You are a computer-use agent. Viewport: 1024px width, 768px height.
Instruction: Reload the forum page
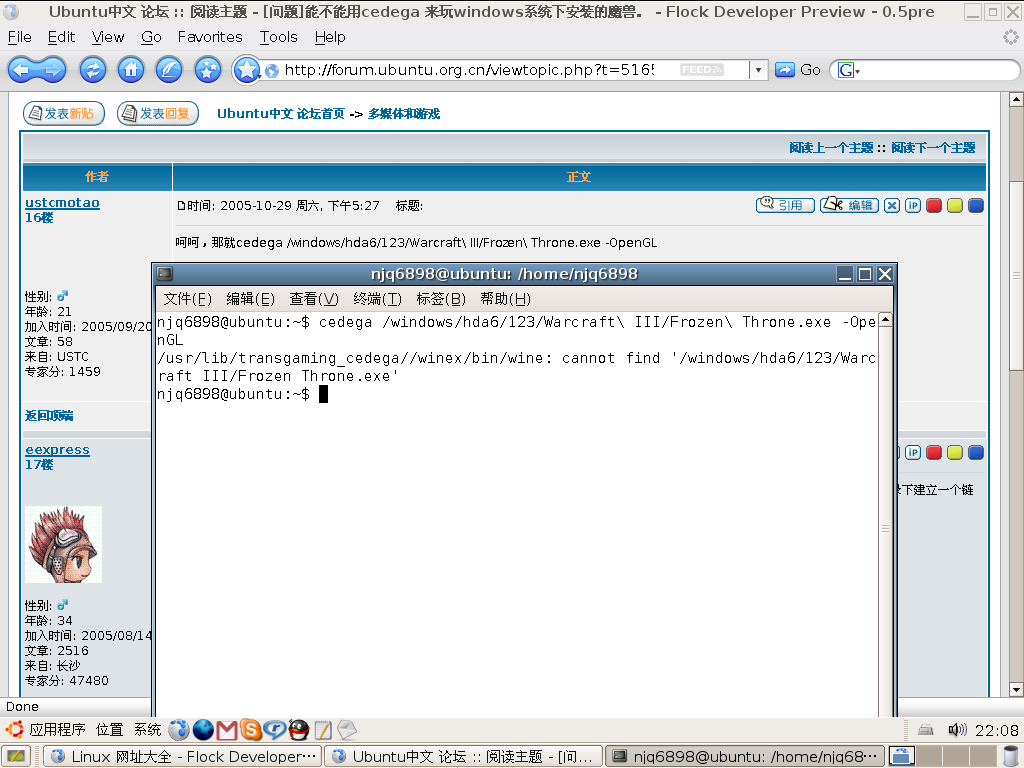click(93, 70)
